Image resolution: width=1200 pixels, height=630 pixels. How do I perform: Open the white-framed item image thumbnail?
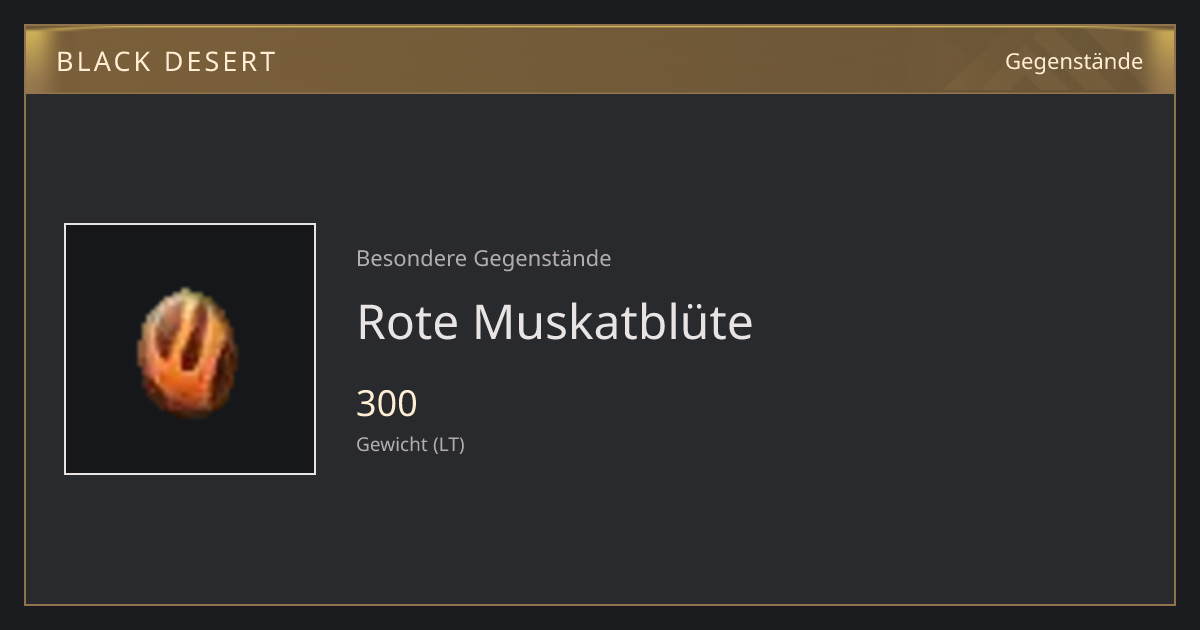pos(190,349)
